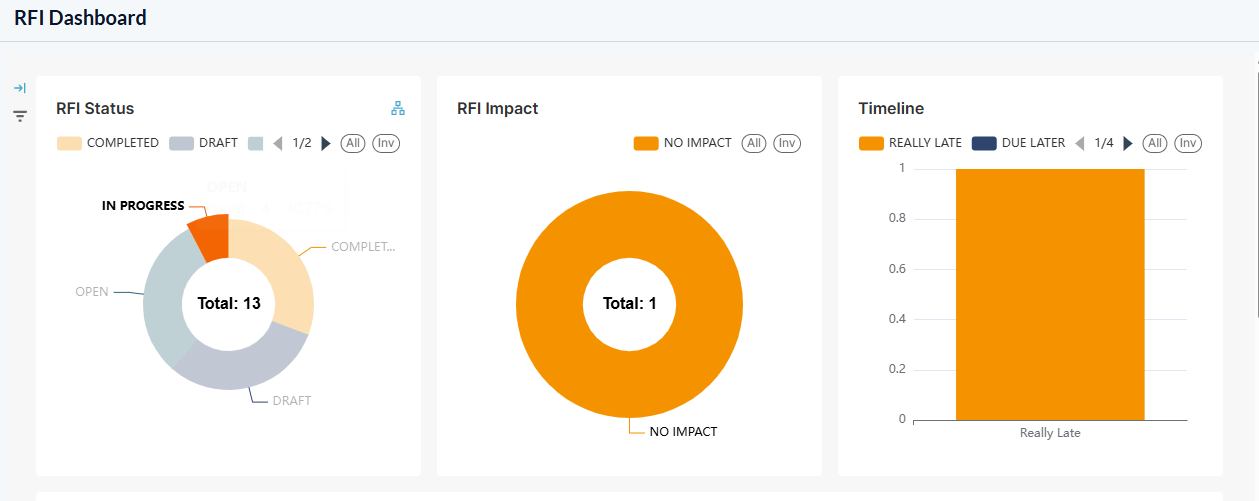Invert legend selection in RFI Status
This screenshot has height=501, width=1259.
386,143
